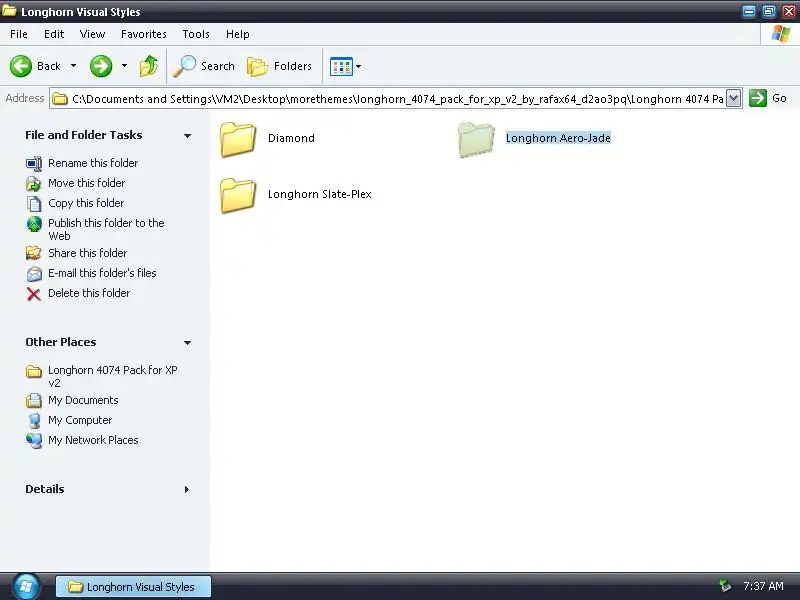Click E-mail this folder's files link
Image resolution: width=800 pixels, height=600 pixels.
click(x=102, y=273)
